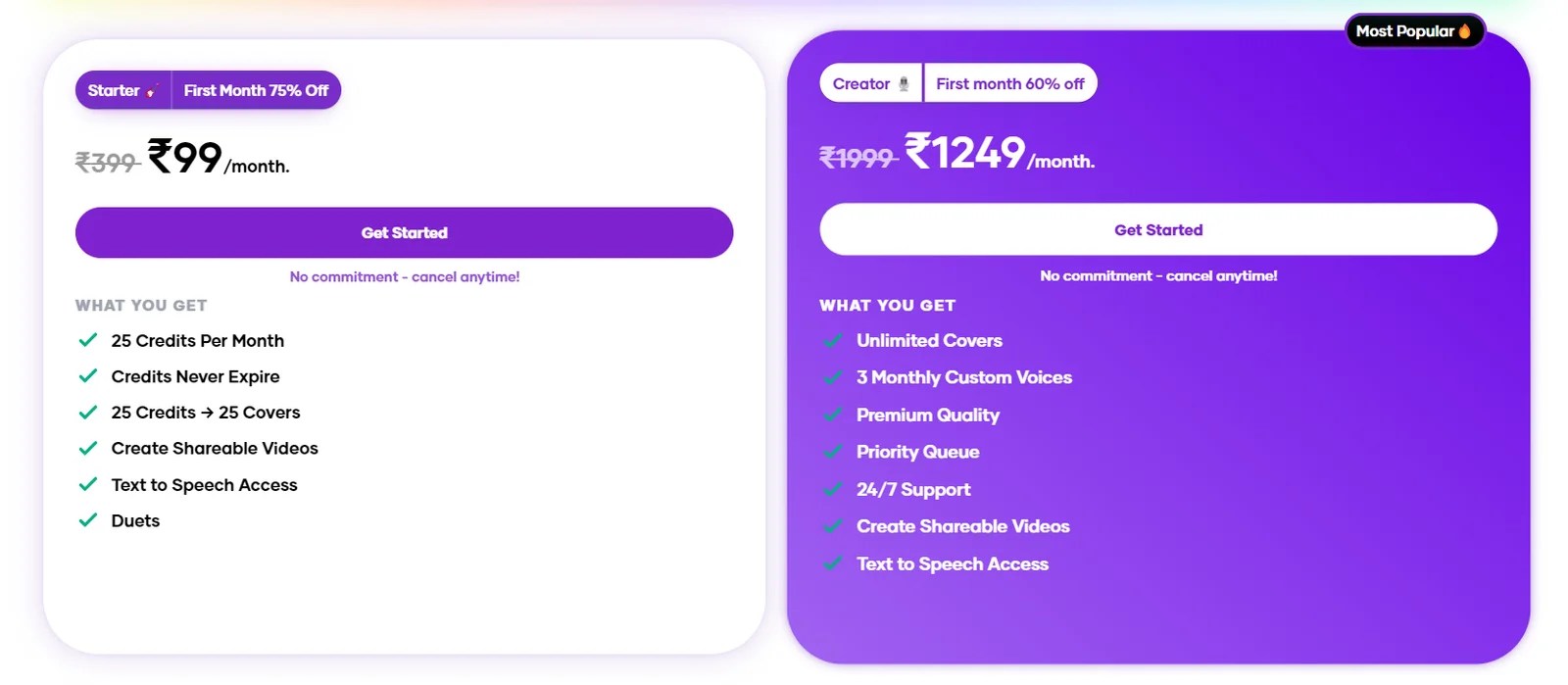Click the checkmark next to "24/7 Support"
Screen dimensions: 1568x685
pos(833,489)
